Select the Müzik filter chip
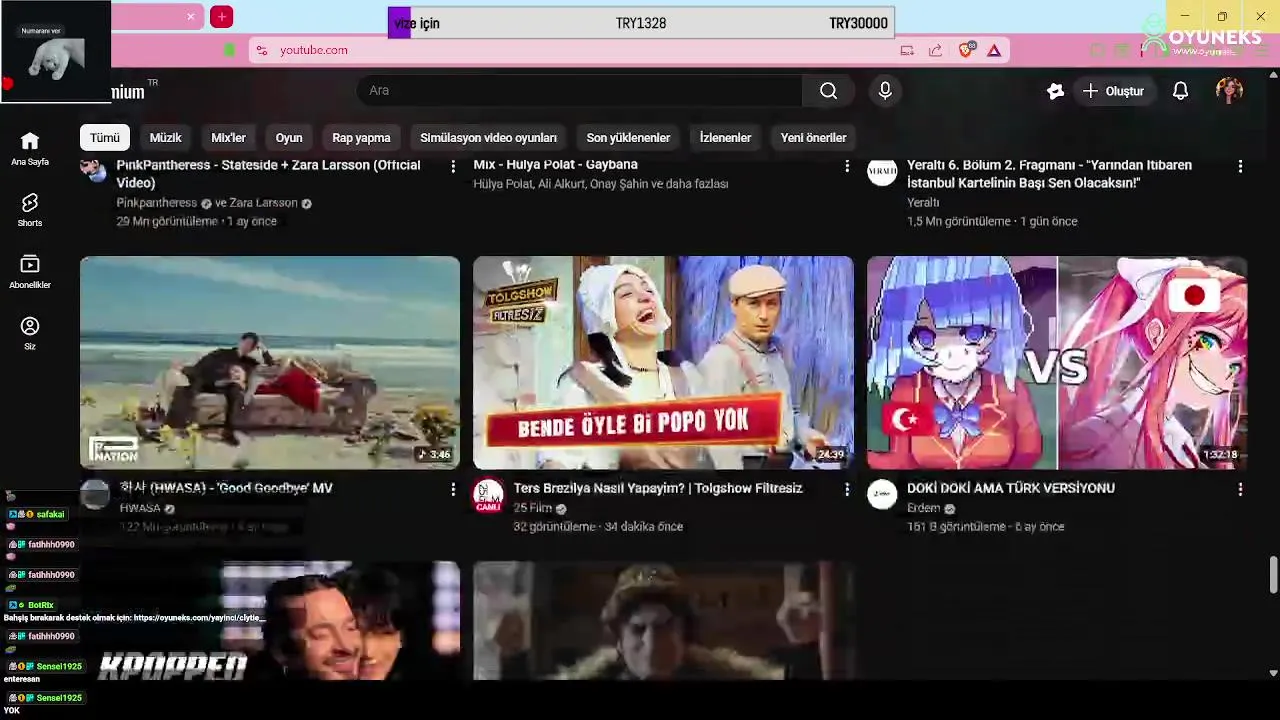 [x=165, y=138]
